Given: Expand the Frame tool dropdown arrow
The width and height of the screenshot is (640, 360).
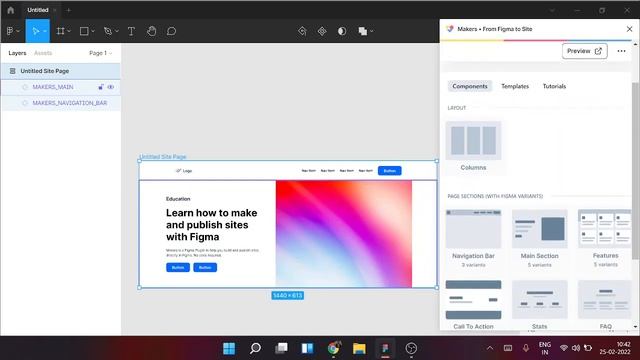Looking at the screenshot, I should point(69,31).
